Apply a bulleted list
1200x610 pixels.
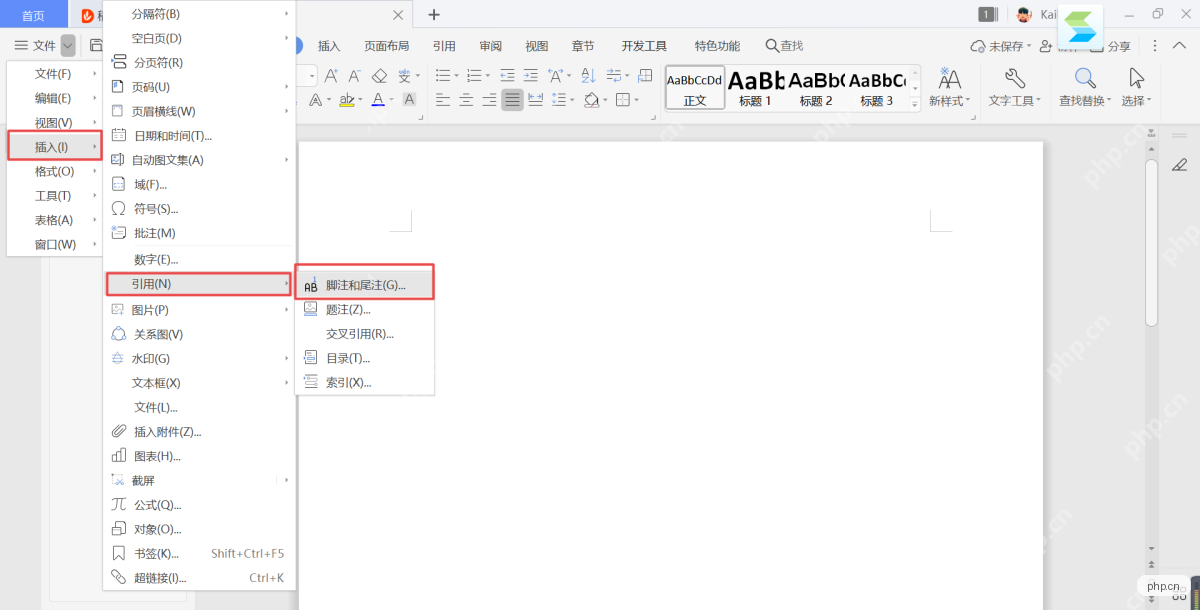(443, 76)
